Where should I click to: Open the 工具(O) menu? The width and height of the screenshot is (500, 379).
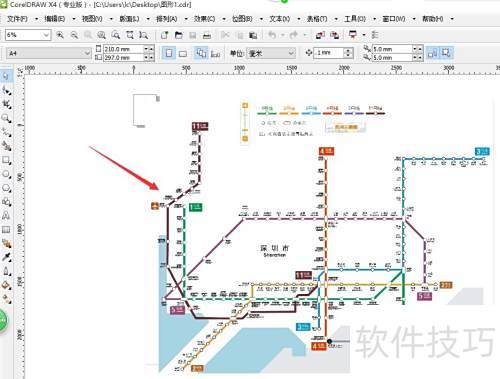[355, 19]
